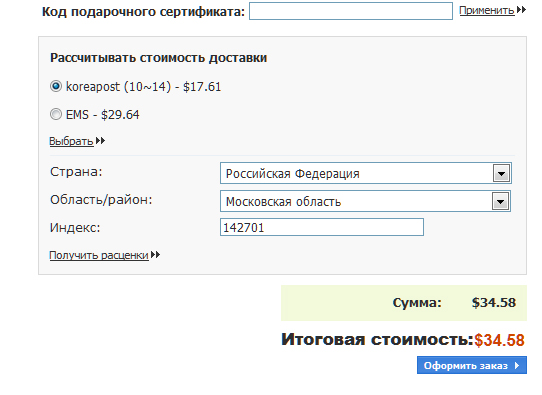Click the Сумма $34.58 amount
The height and width of the screenshot is (395, 542).
point(494,303)
